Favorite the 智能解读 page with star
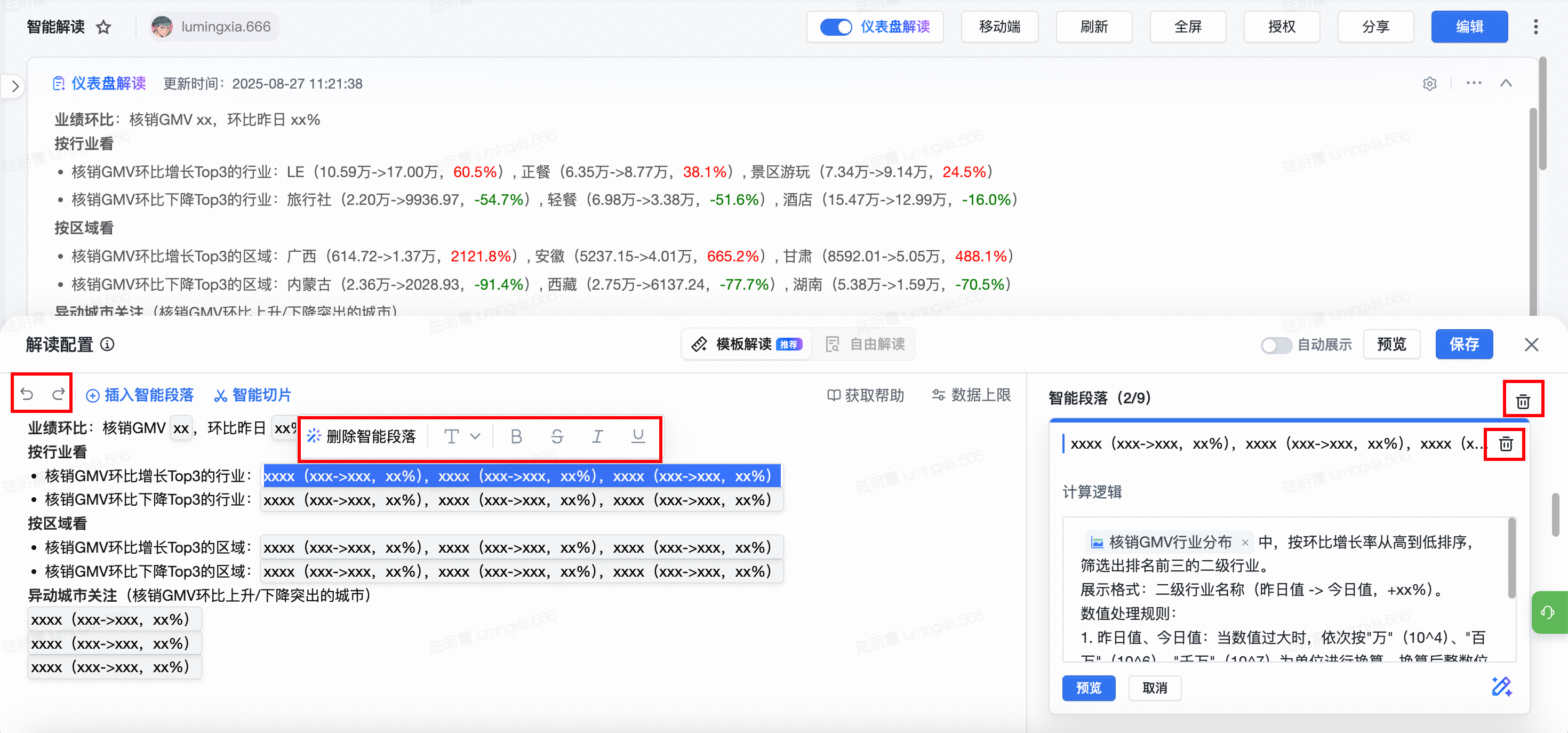Screen dimensions: 1568x733 point(103,27)
